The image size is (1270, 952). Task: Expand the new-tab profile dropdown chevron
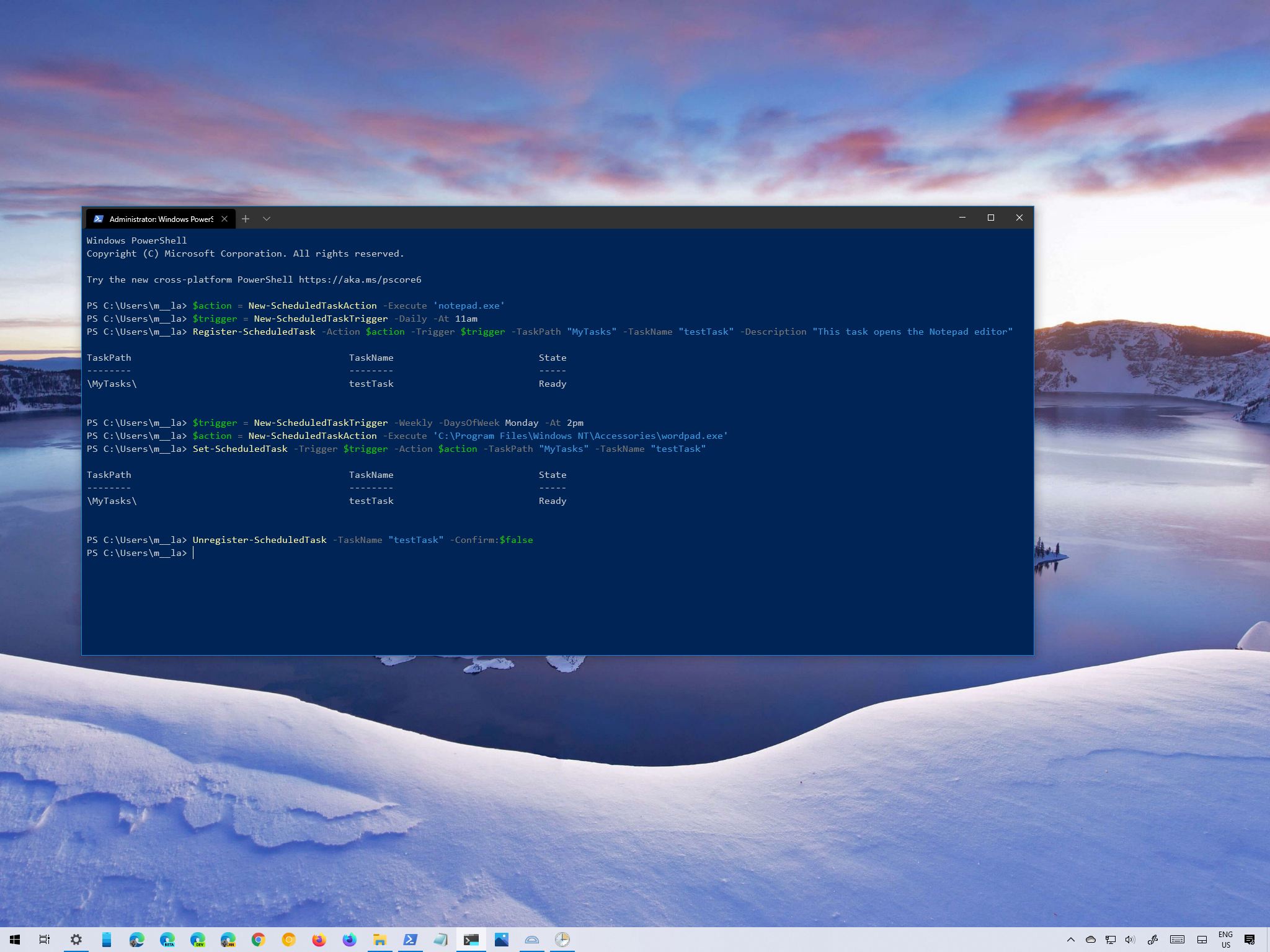(267, 219)
